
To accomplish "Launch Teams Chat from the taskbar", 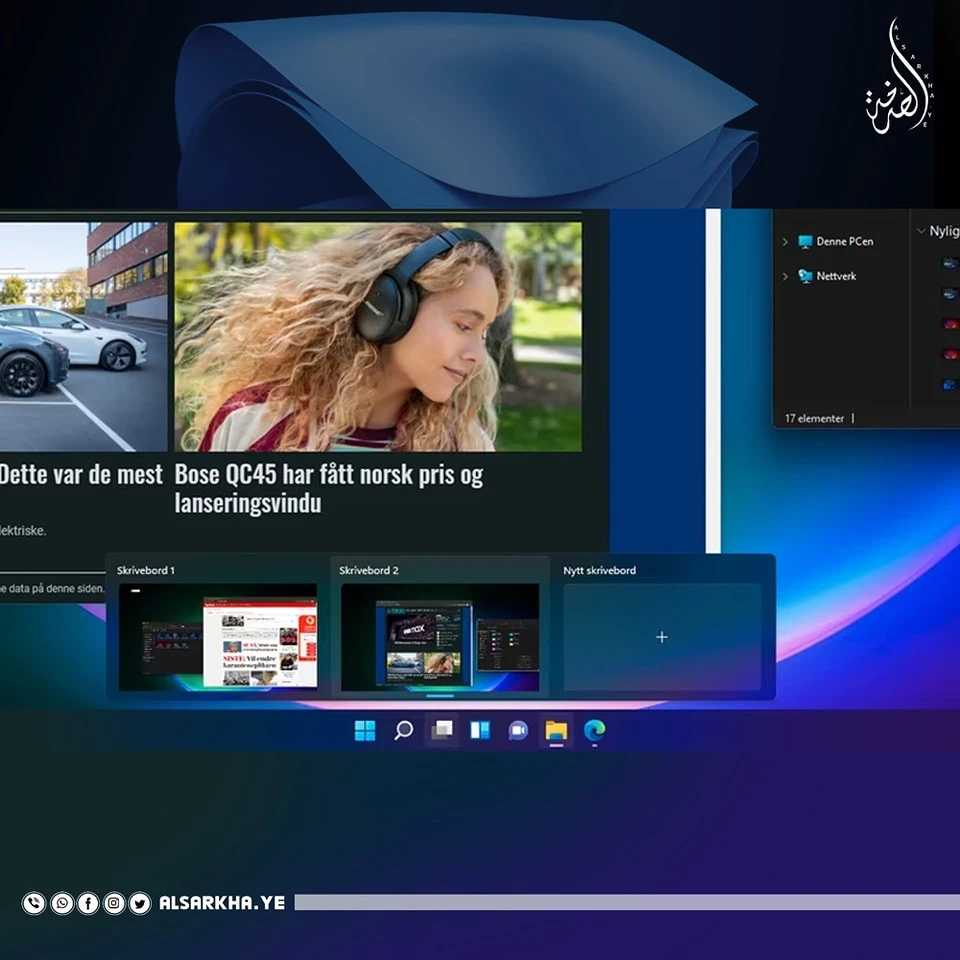I will 518,731.
